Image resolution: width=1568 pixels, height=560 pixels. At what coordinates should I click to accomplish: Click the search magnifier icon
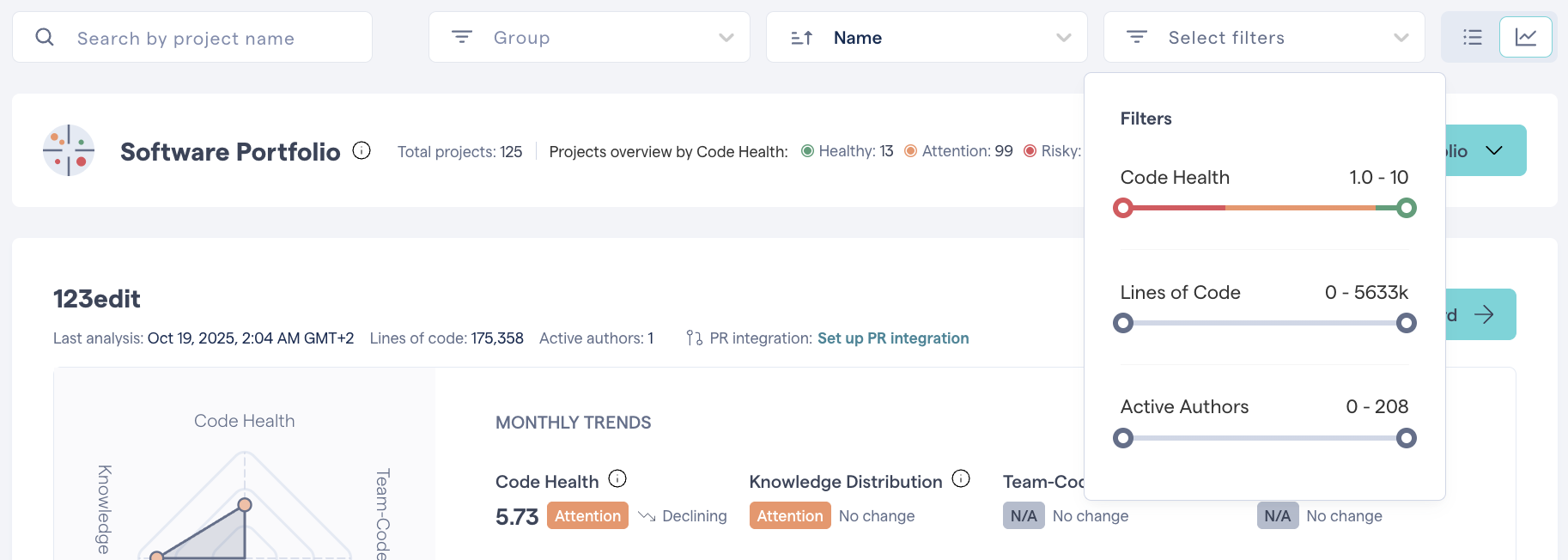(x=45, y=37)
